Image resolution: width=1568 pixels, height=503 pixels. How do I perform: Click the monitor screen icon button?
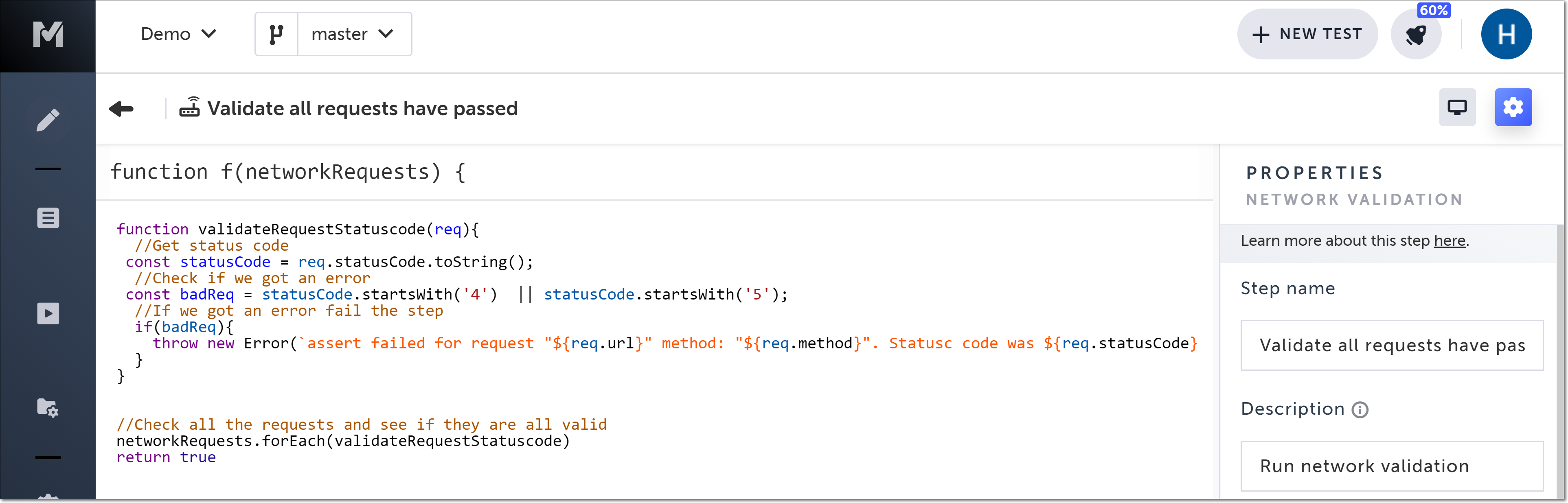[1456, 108]
